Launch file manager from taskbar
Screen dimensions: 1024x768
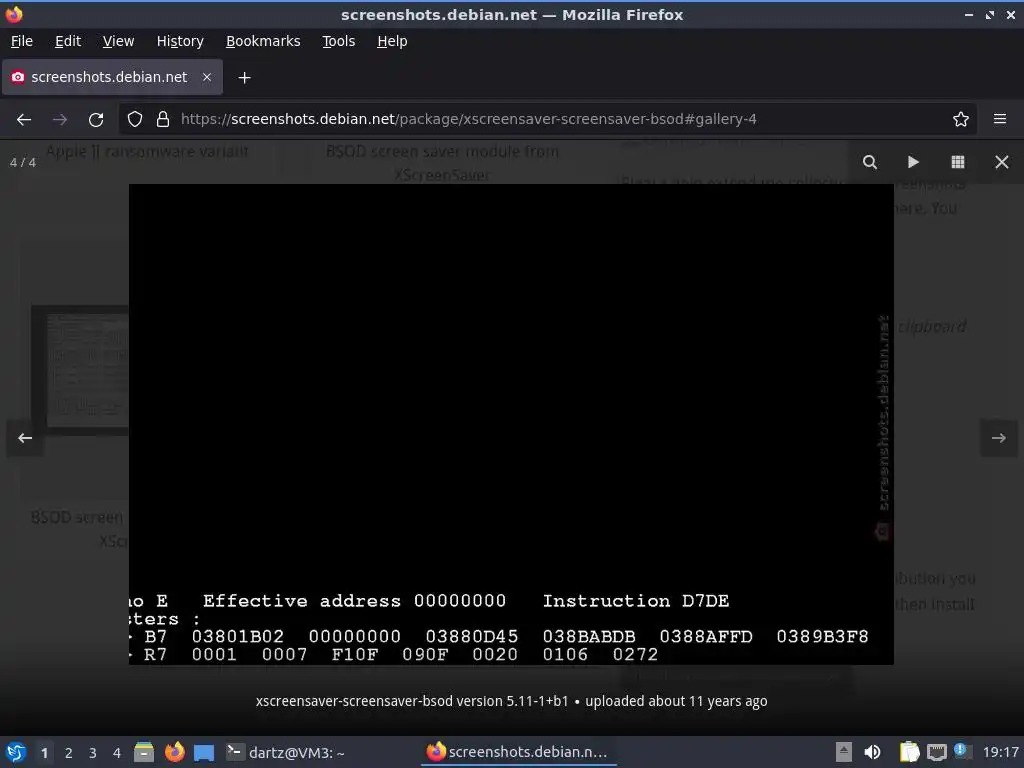click(144, 752)
